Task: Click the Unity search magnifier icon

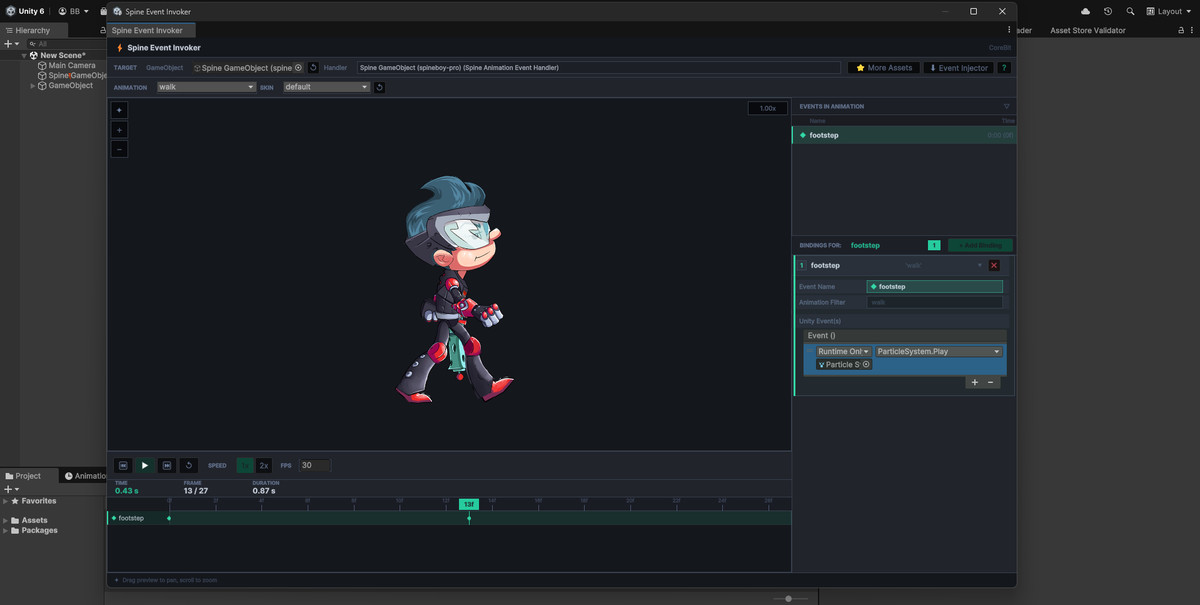Action: click(1130, 11)
